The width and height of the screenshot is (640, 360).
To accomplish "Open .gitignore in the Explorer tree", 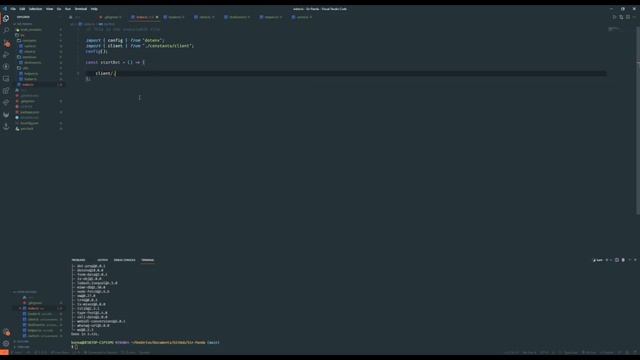I will tap(28, 101).
